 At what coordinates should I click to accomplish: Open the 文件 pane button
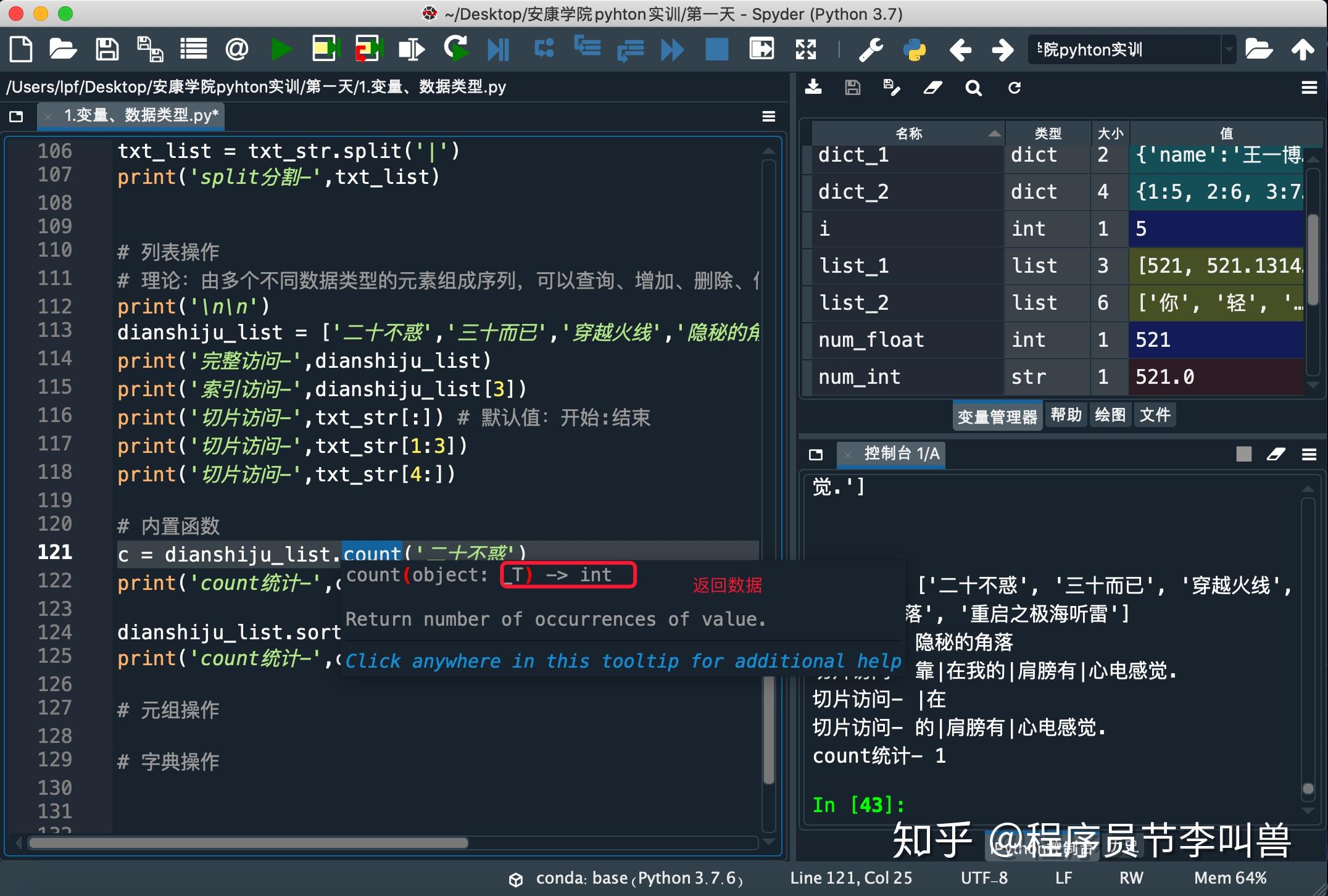pyautogui.click(x=1155, y=415)
